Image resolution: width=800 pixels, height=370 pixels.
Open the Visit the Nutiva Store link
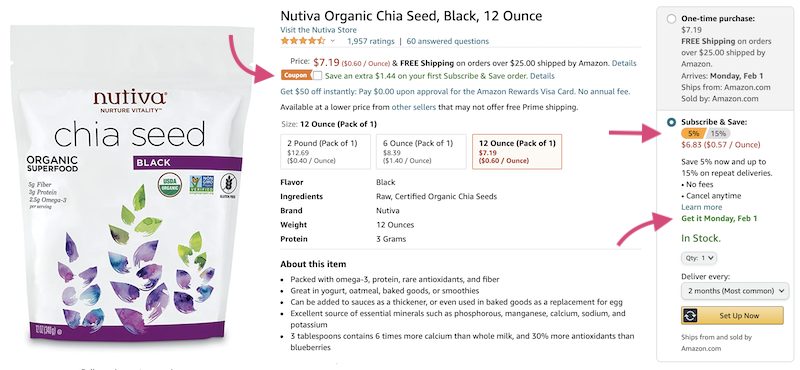318,30
